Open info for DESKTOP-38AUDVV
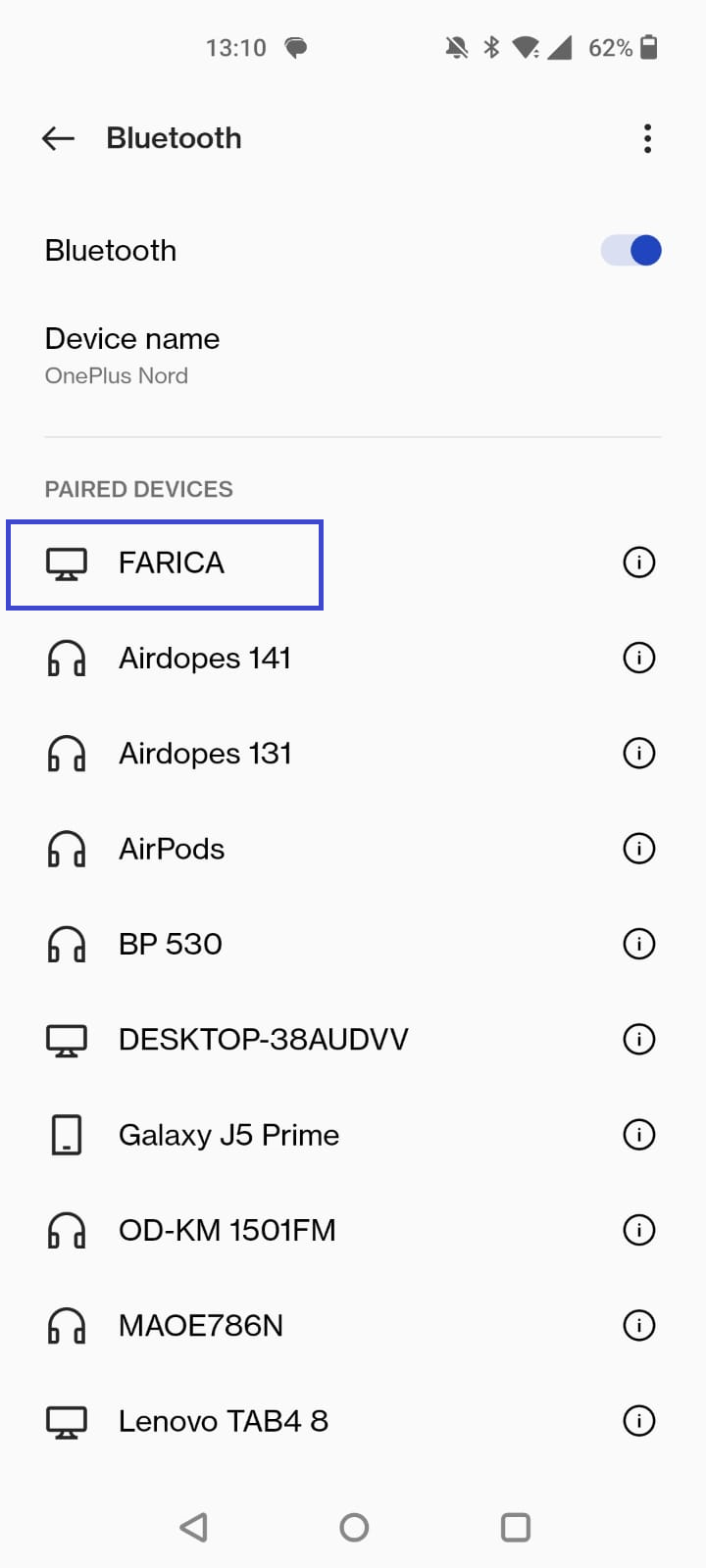Viewport: 706px width, 1568px height. pos(639,1039)
